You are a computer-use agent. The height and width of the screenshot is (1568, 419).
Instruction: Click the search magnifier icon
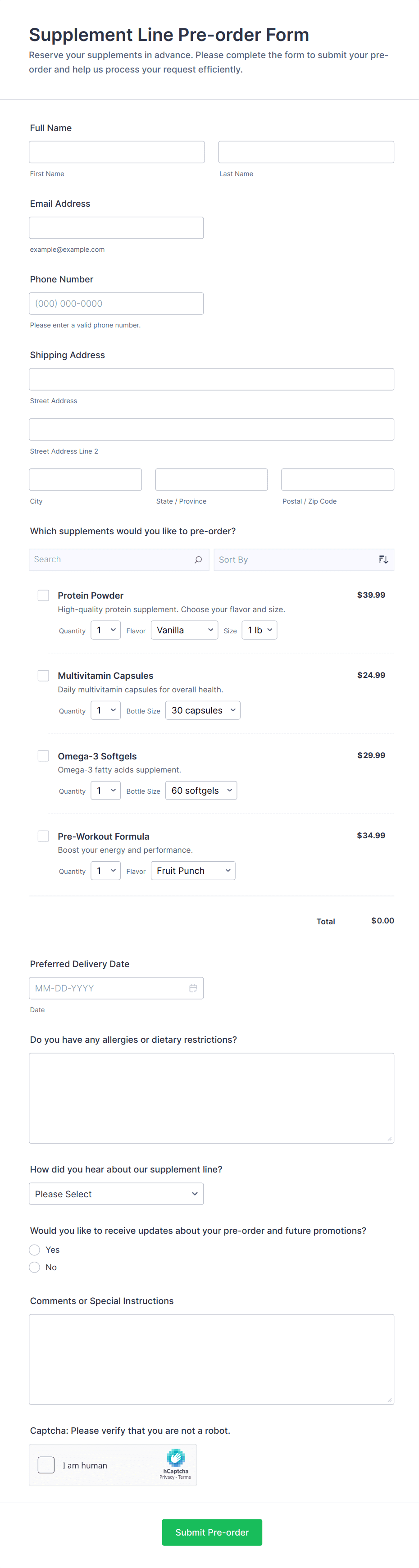click(198, 559)
